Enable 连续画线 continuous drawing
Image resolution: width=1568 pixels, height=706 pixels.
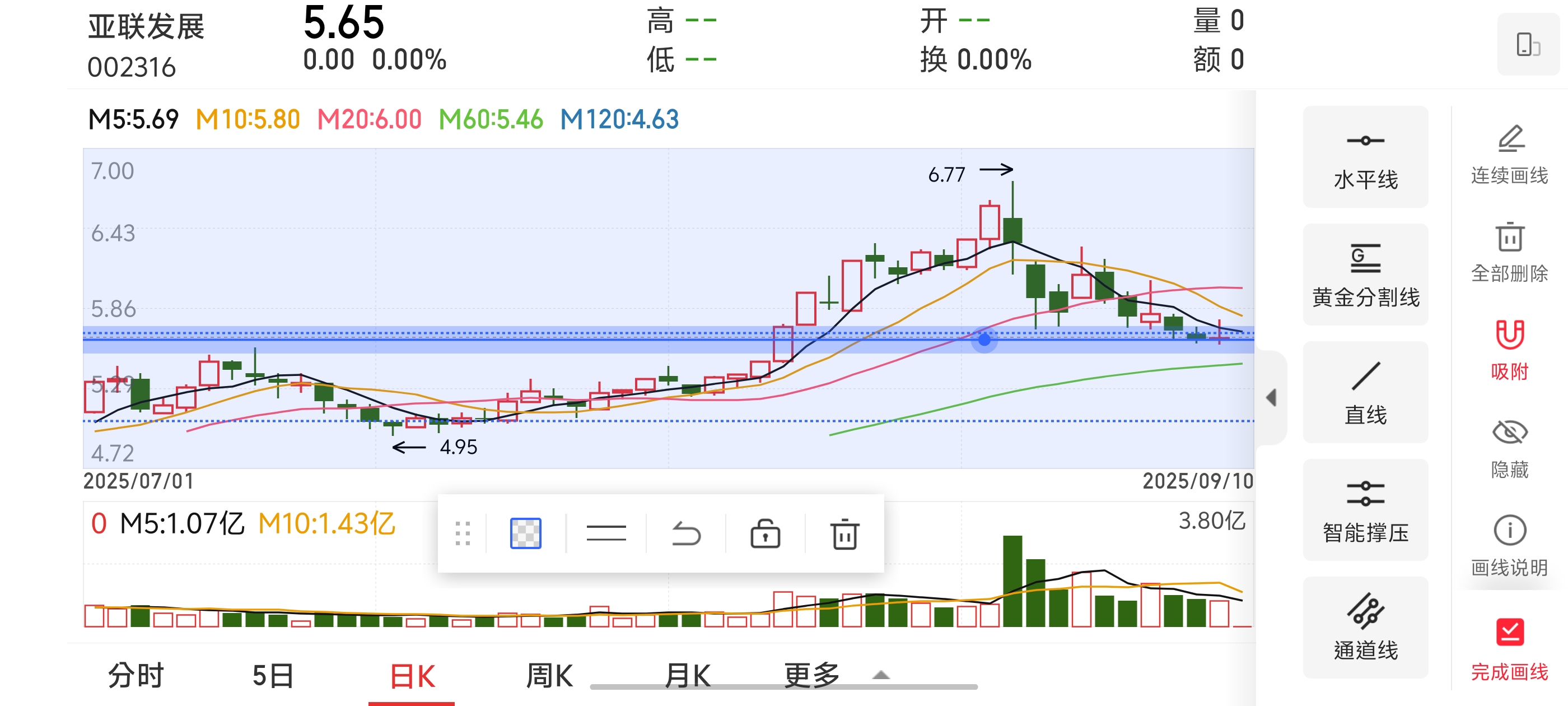coord(1510,155)
